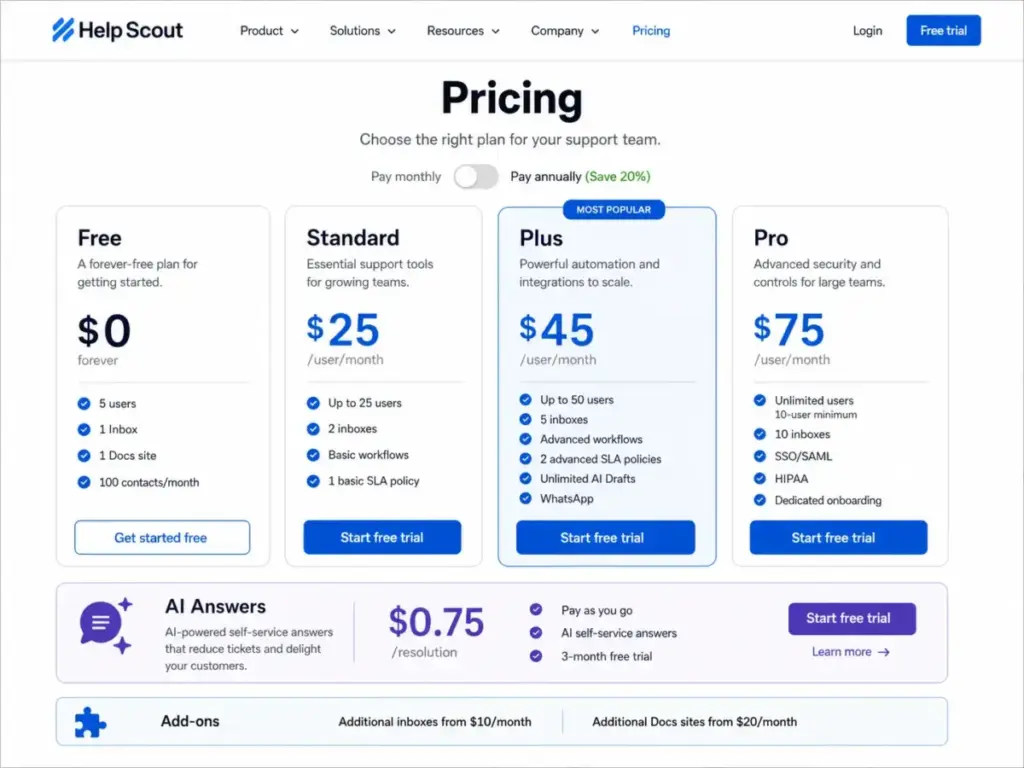Go to the Login page
This screenshot has width=1024, height=768.
pos(867,31)
